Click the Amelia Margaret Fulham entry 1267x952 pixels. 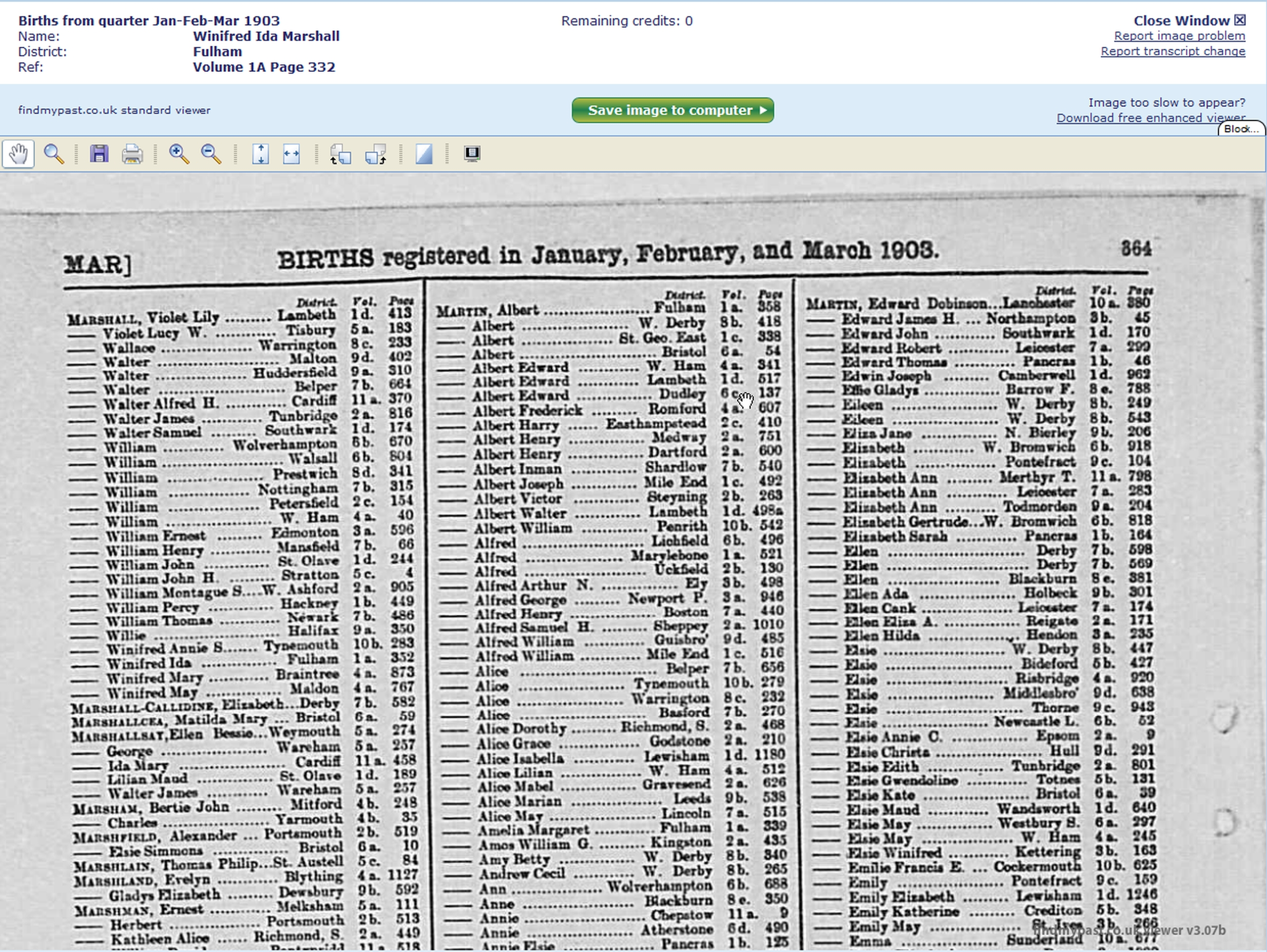tap(615, 828)
